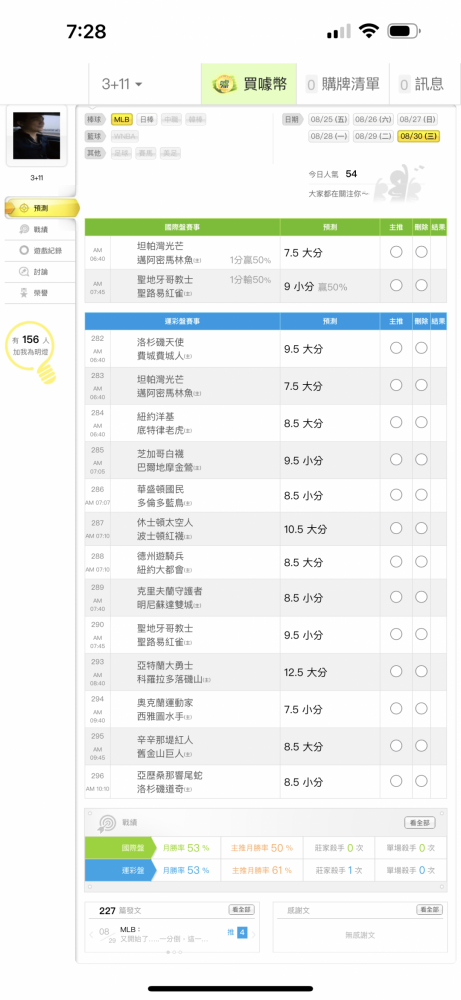Expand the 3+11 user dropdown
This screenshot has width=461, height=1000.
tap(122, 84)
